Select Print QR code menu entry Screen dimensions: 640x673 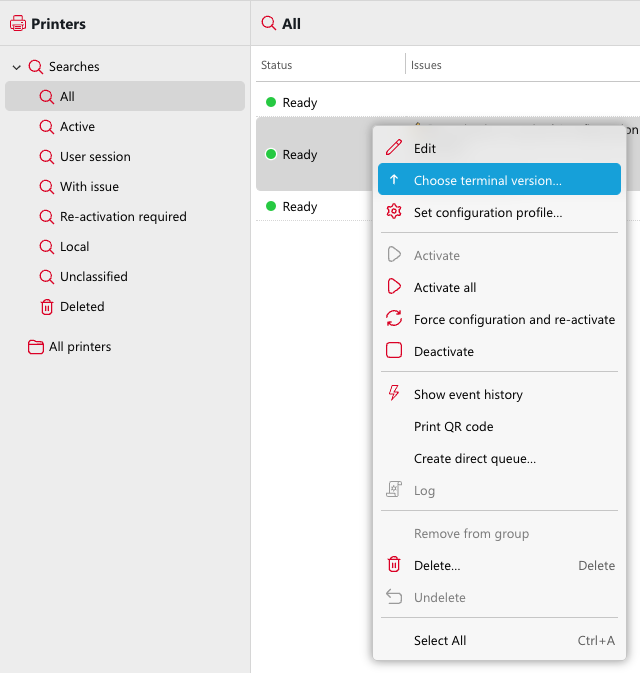[454, 426]
